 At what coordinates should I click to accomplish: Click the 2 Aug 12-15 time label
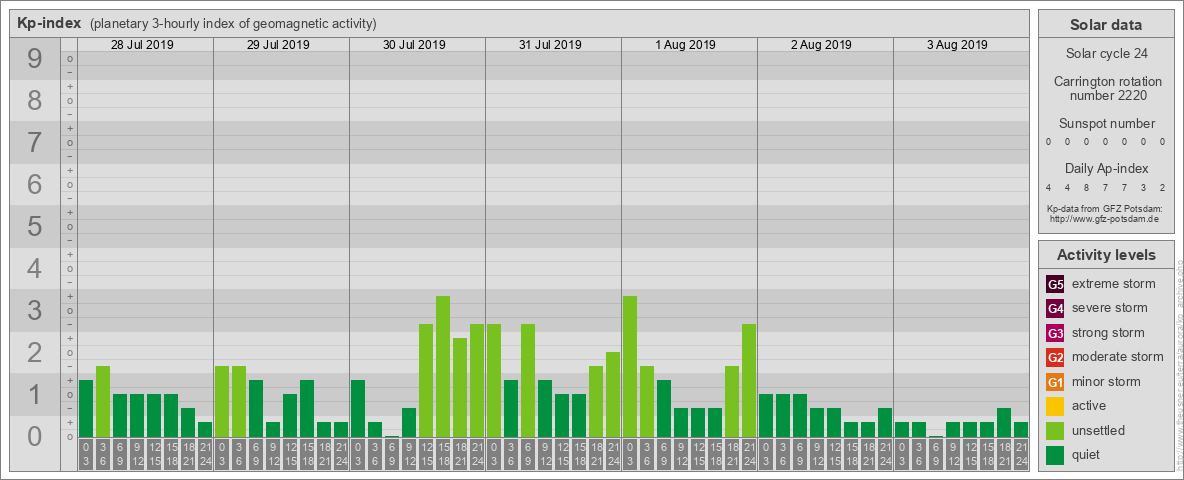tap(834, 455)
